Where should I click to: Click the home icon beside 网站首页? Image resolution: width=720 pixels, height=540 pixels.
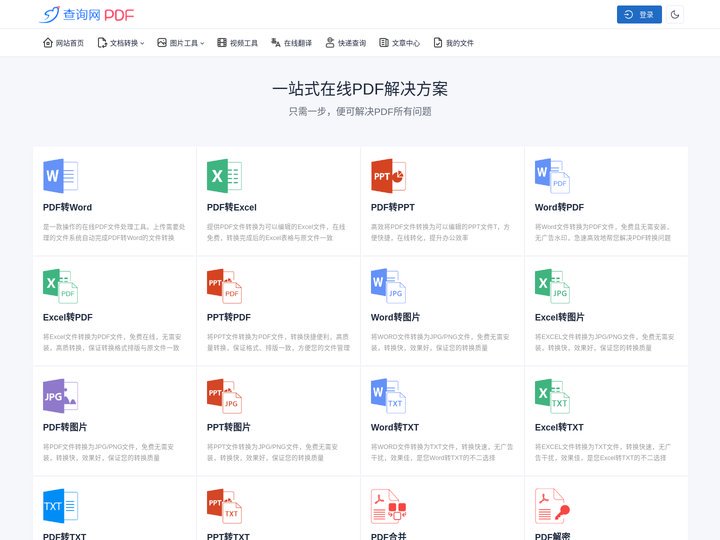point(48,43)
